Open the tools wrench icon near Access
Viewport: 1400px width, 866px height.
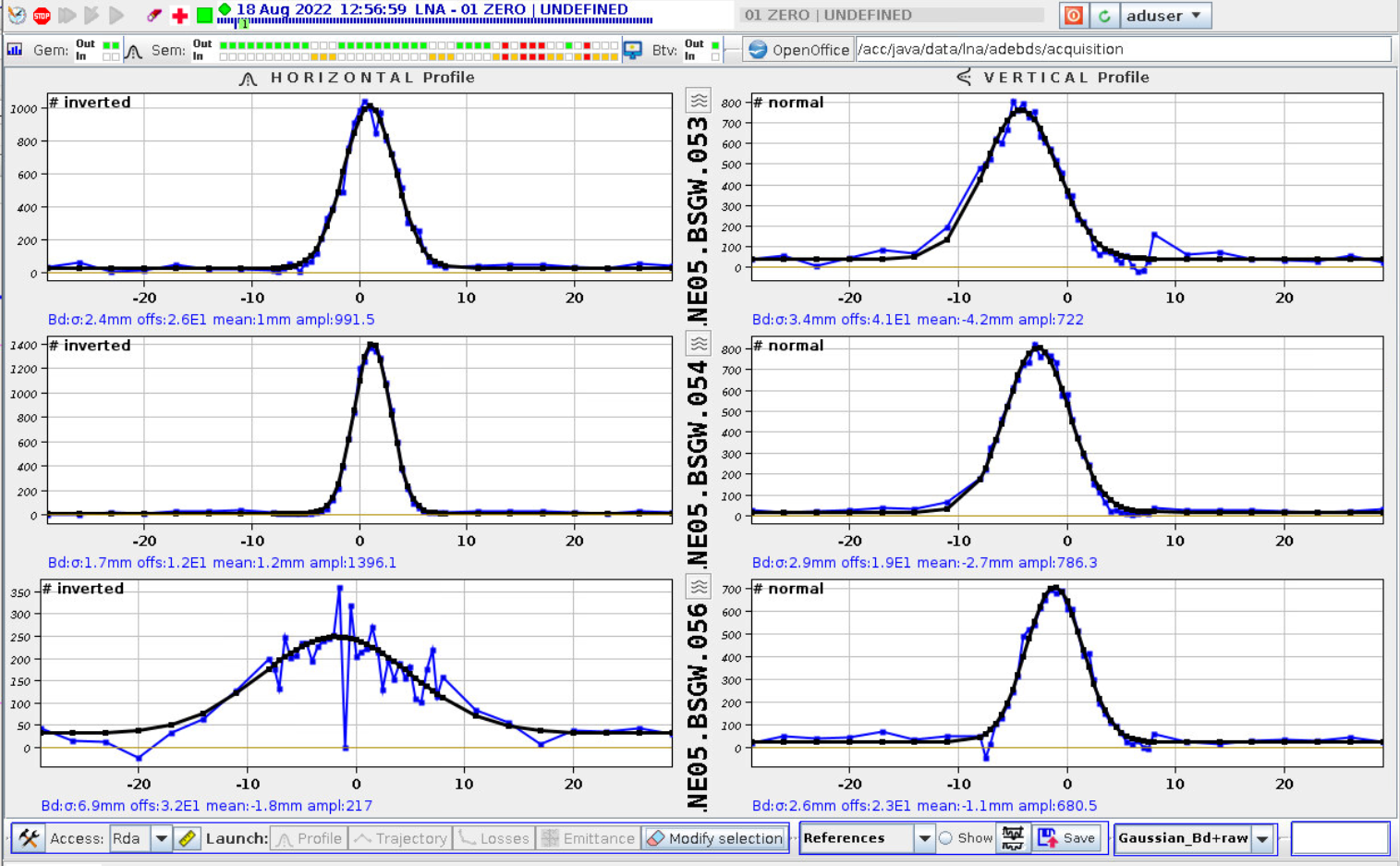coord(29,838)
